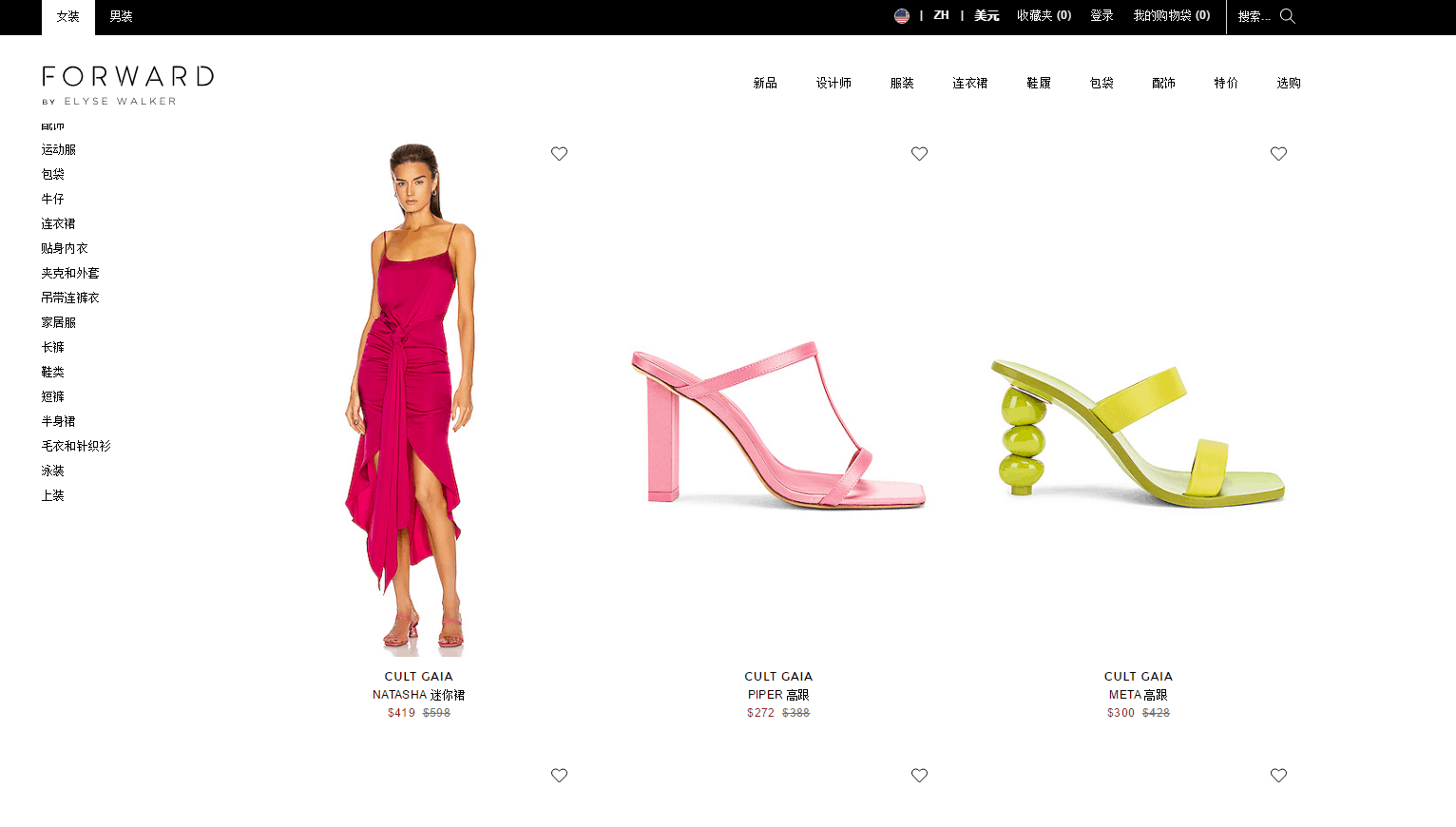This screenshot has height=827, width=1456.
Task: Select 连衣裙 category in sidebar
Action: [58, 224]
